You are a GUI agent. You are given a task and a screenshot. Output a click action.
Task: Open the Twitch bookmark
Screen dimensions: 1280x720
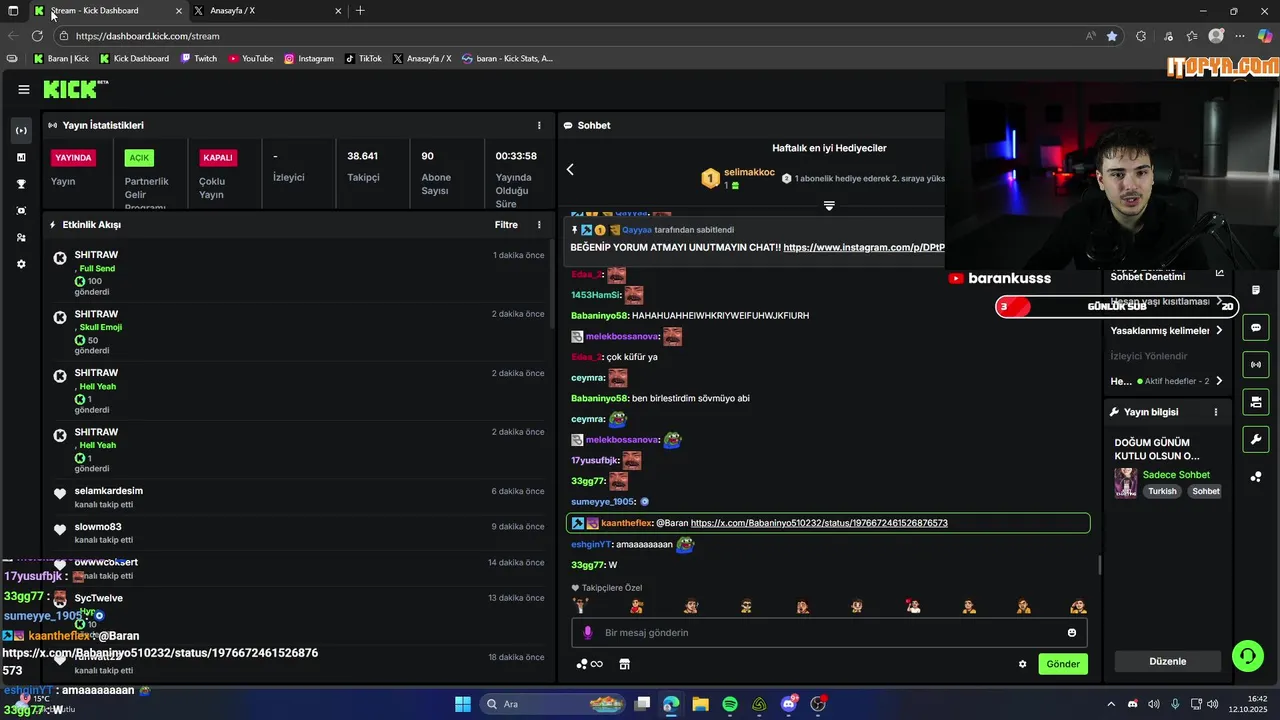(199, 58)
